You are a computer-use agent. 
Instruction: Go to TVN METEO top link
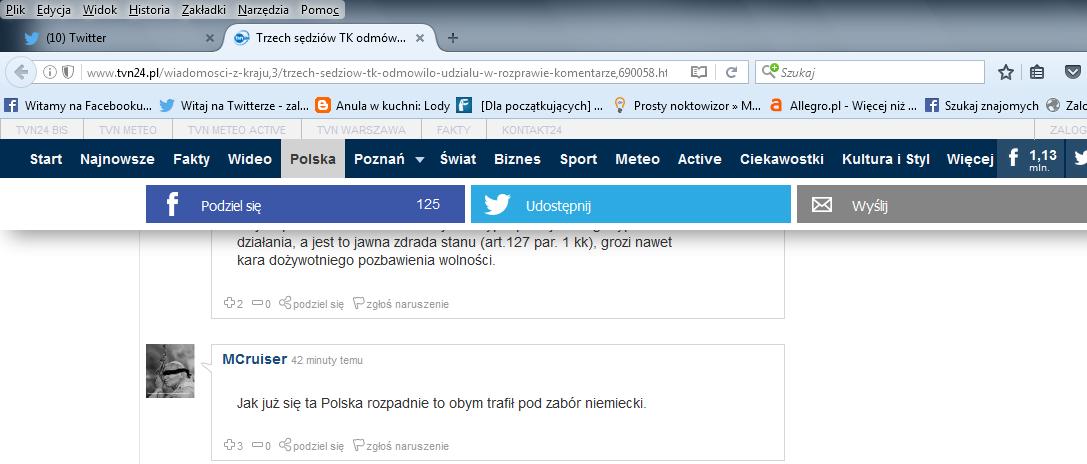(128, 130)
